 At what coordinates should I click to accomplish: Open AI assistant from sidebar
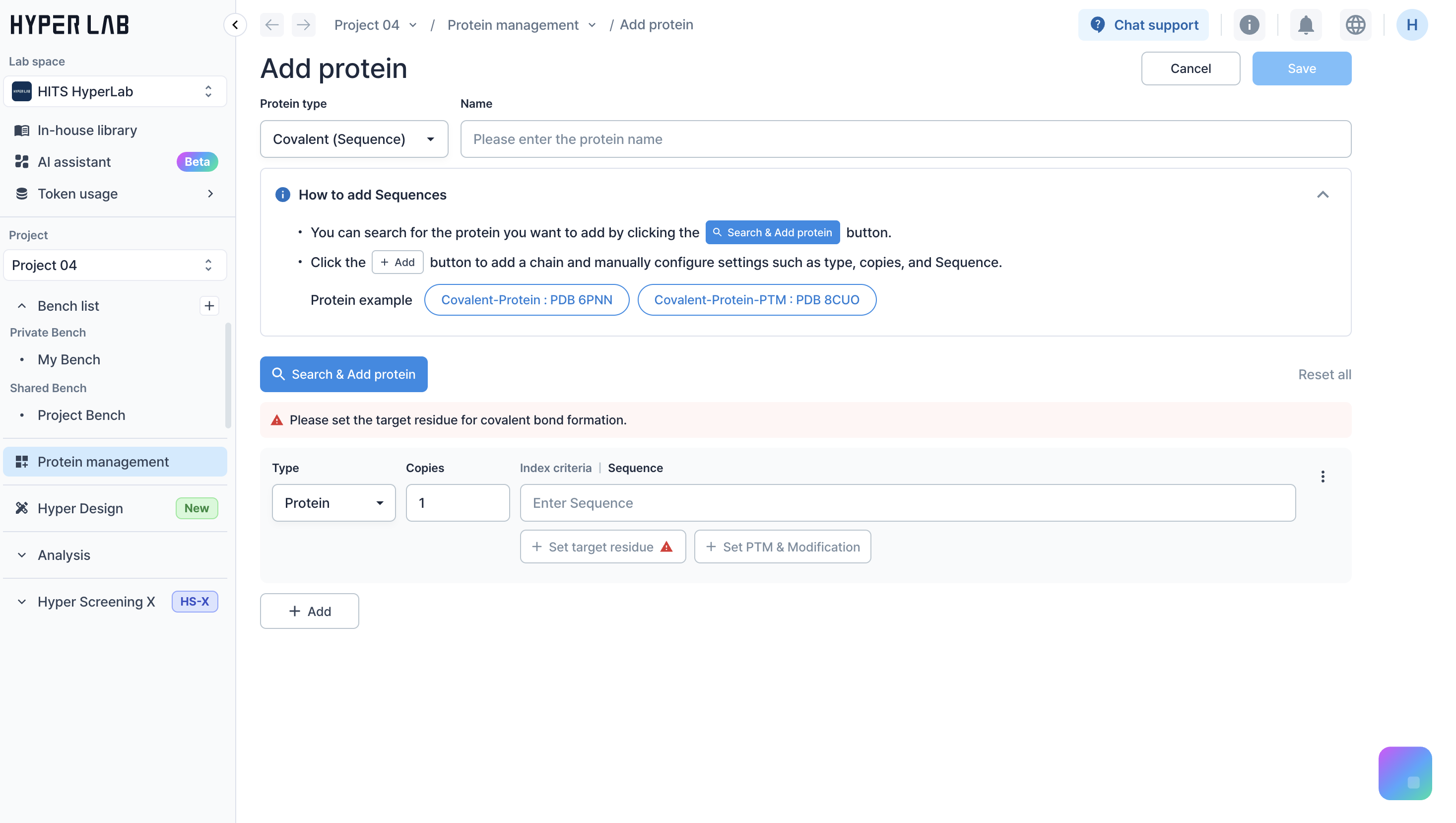[x=74, y=162]
